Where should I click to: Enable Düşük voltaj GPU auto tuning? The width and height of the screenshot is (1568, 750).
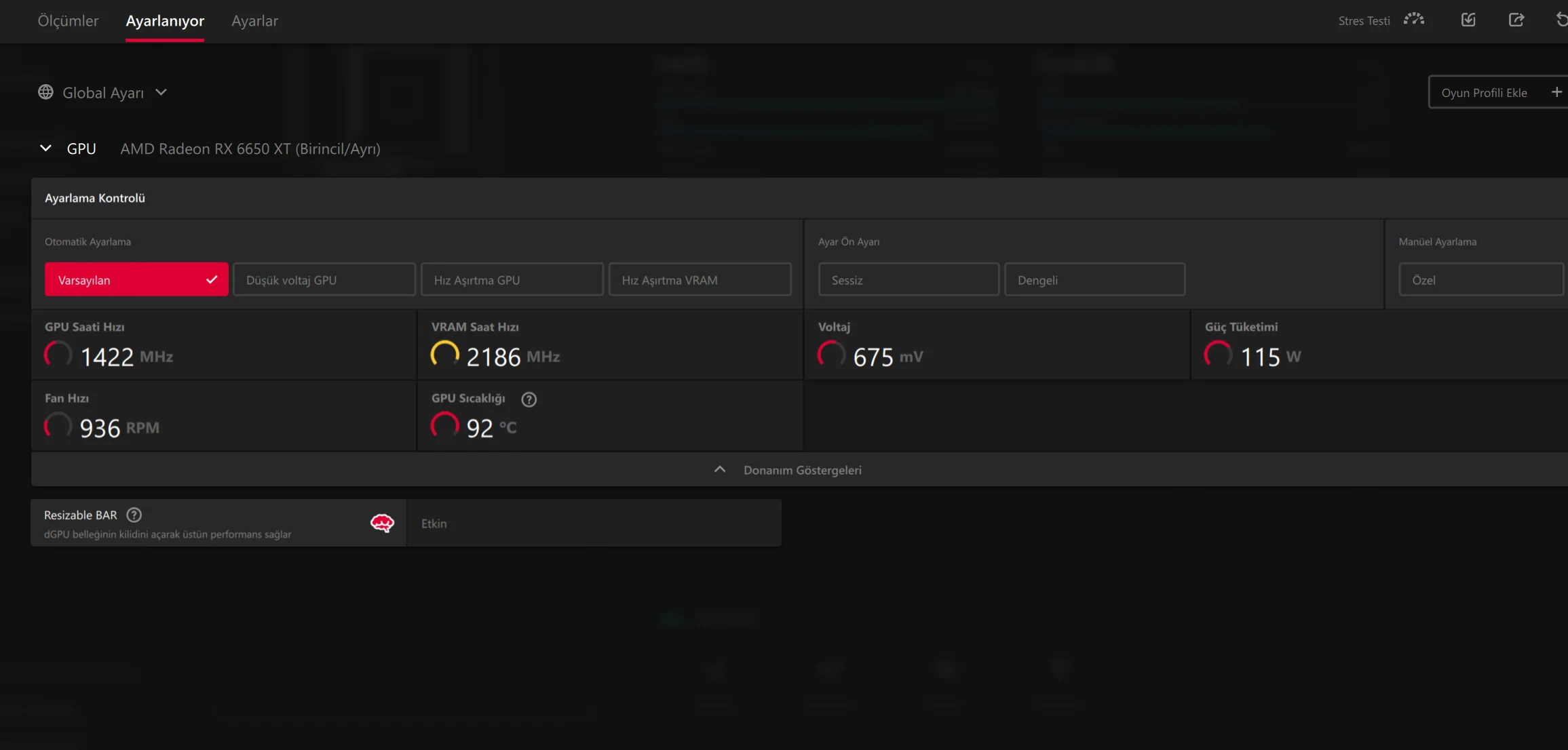[324, 279]
